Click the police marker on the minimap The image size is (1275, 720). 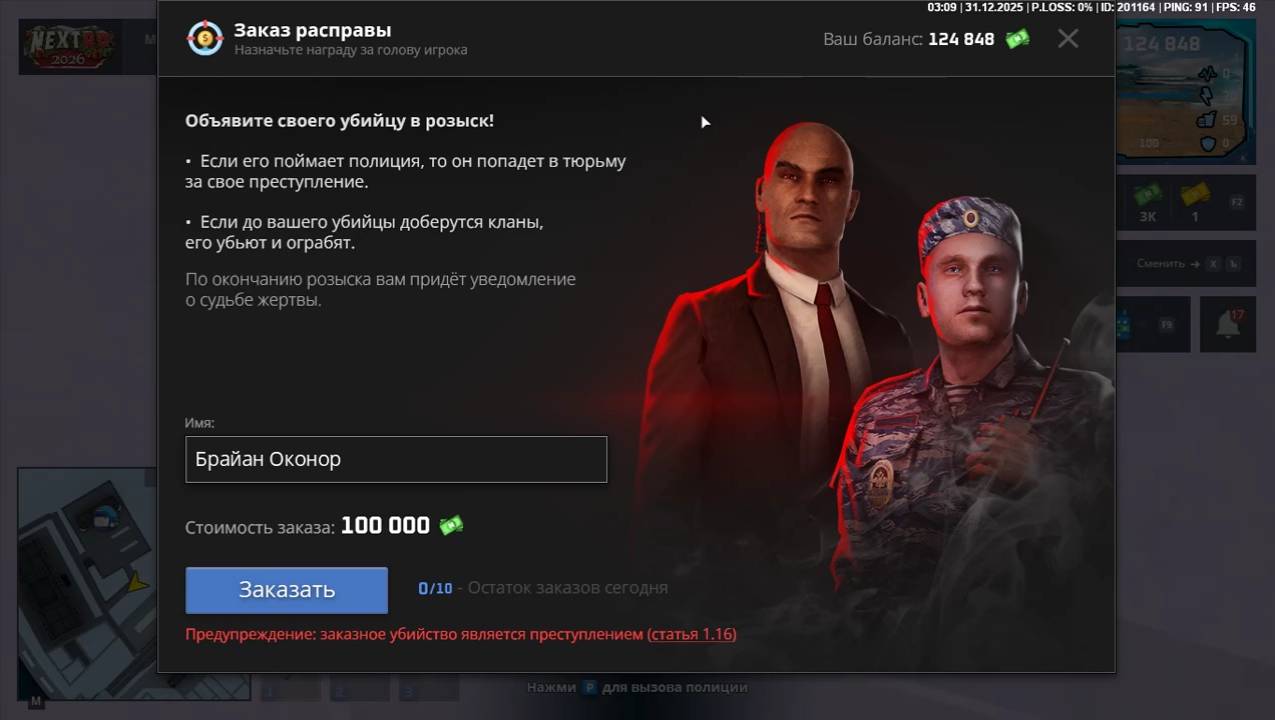[105, 517]
